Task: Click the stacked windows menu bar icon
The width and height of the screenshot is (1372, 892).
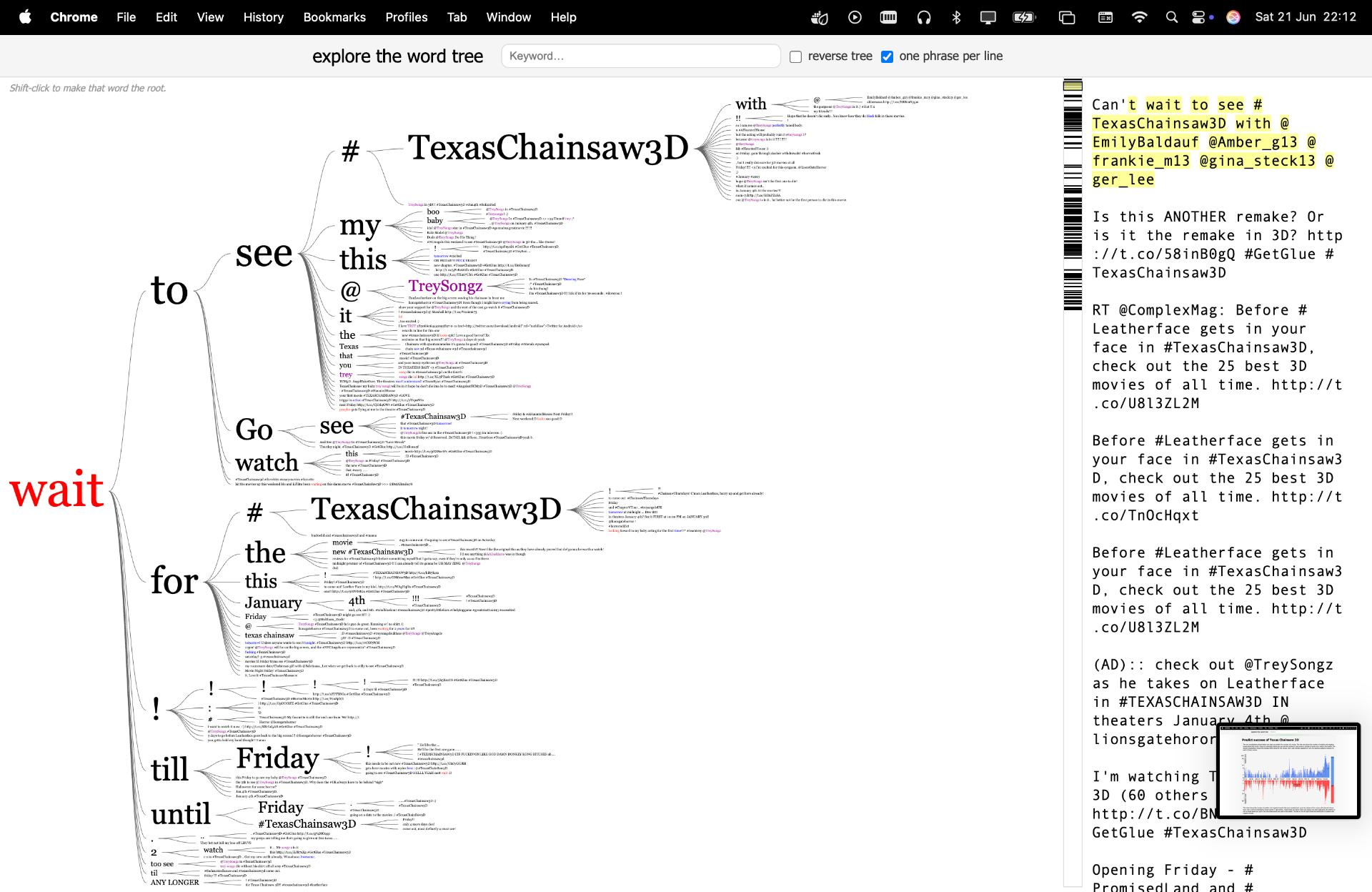Action: click(x=1067, y=17)
